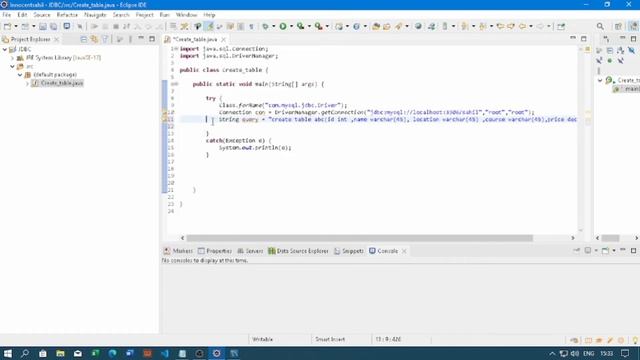640x360 pixels.
Task: Click the Coverage run icon
Action: (x=301, y=26)
